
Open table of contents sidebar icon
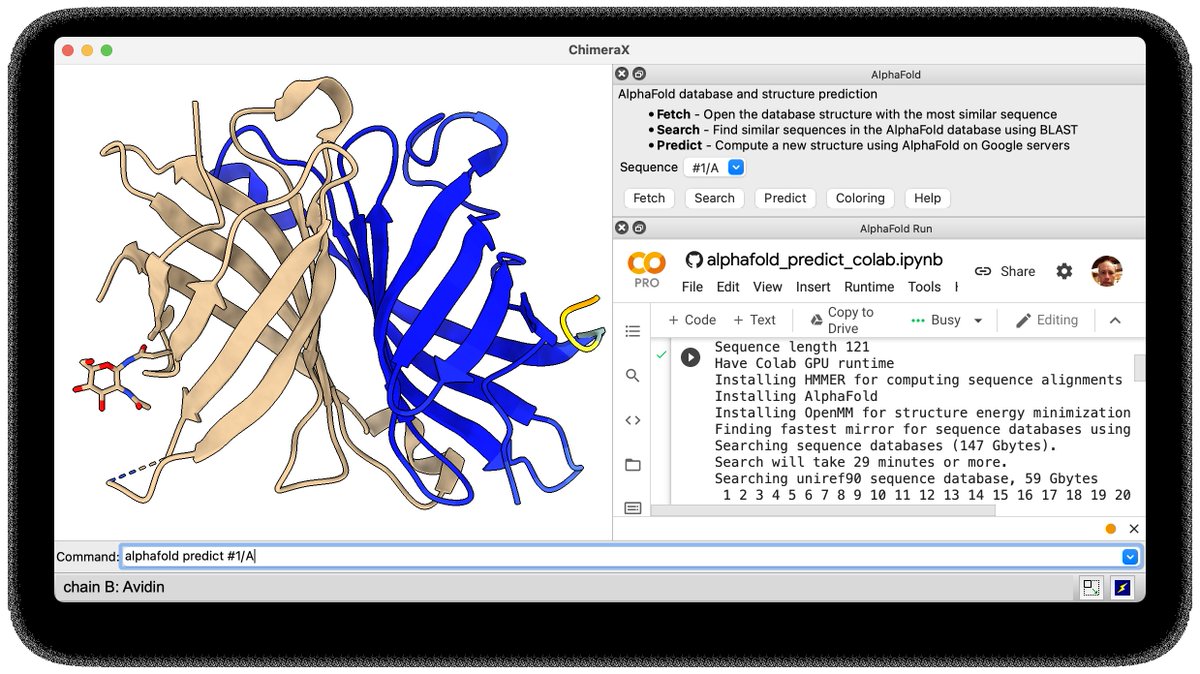(633, 331)
